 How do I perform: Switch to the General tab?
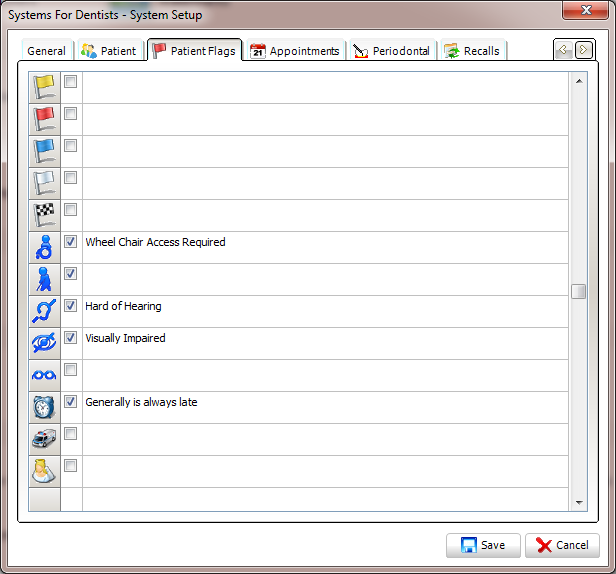(47, 51)
